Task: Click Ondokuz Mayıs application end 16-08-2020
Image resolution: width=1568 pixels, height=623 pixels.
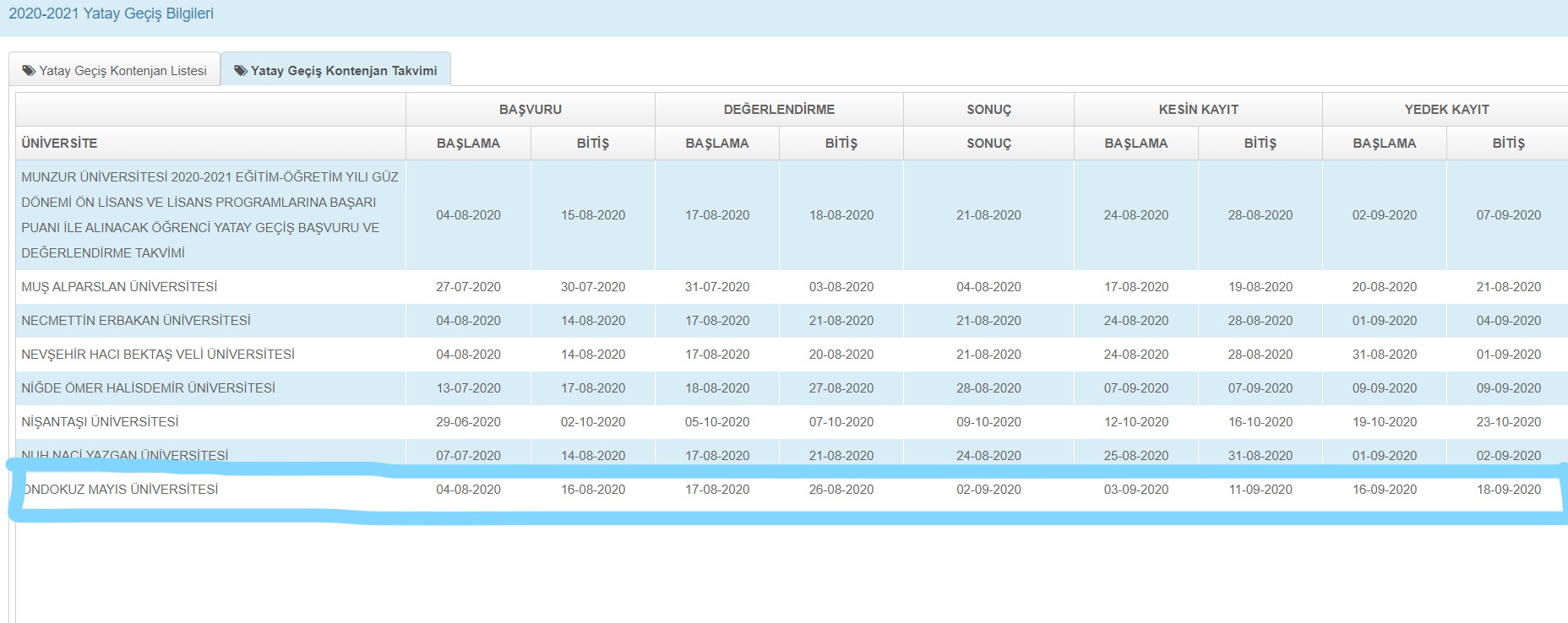Action: click(593, 490)
